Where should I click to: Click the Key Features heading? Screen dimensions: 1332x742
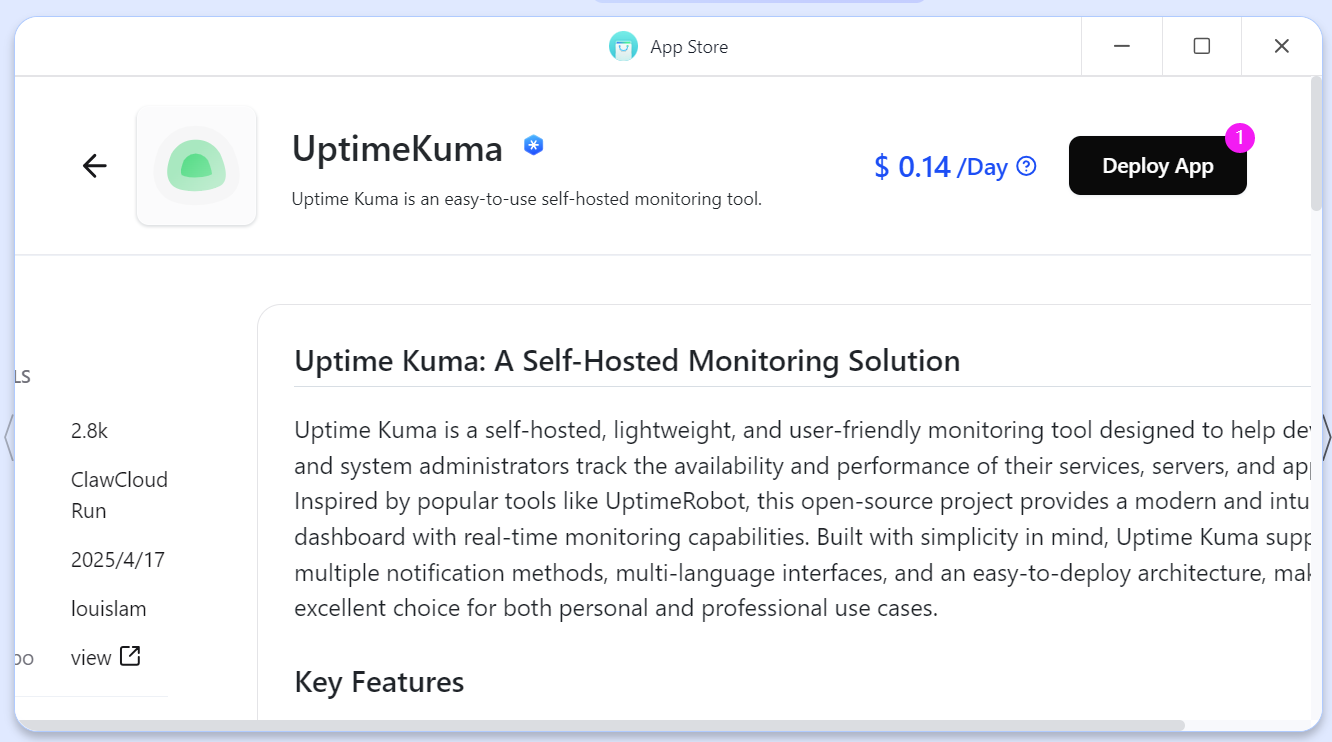379,682
